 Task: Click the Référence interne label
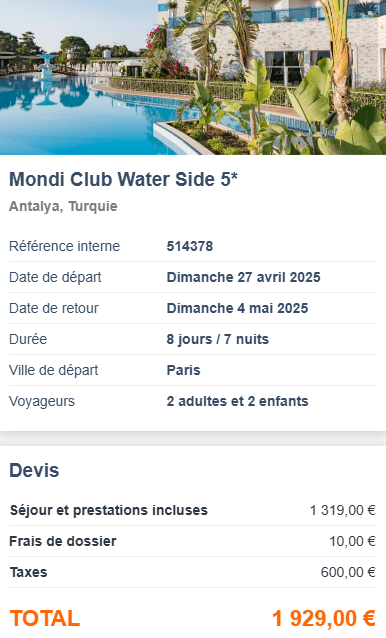64,246
